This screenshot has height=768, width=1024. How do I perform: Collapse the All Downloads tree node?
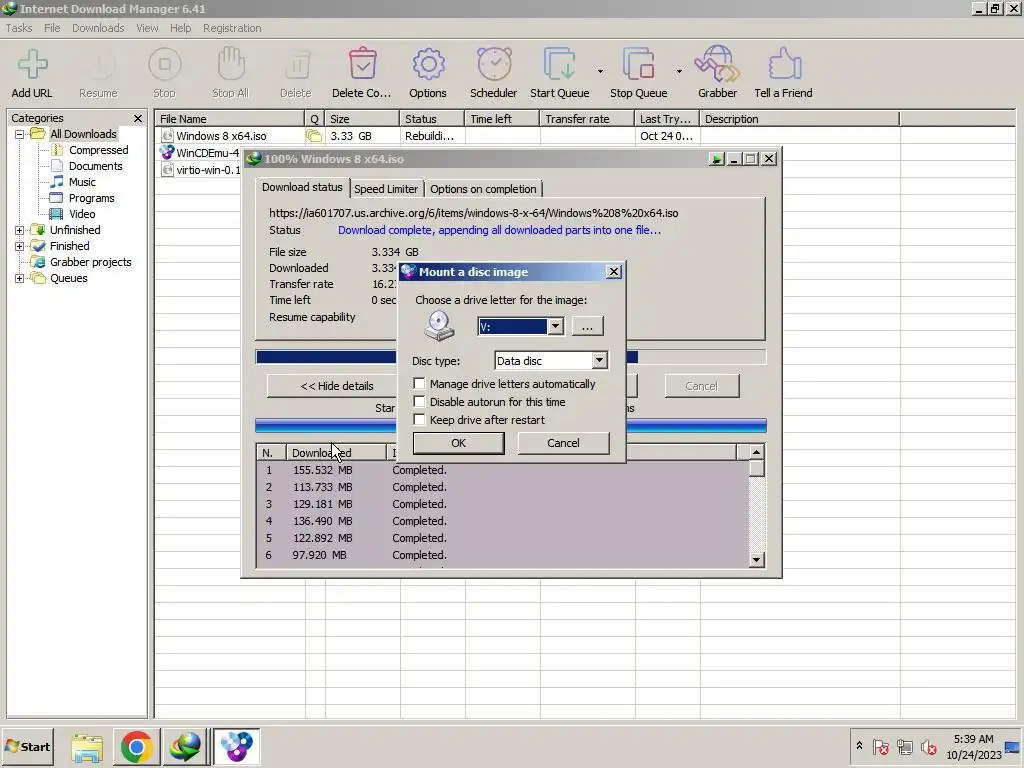20,135
